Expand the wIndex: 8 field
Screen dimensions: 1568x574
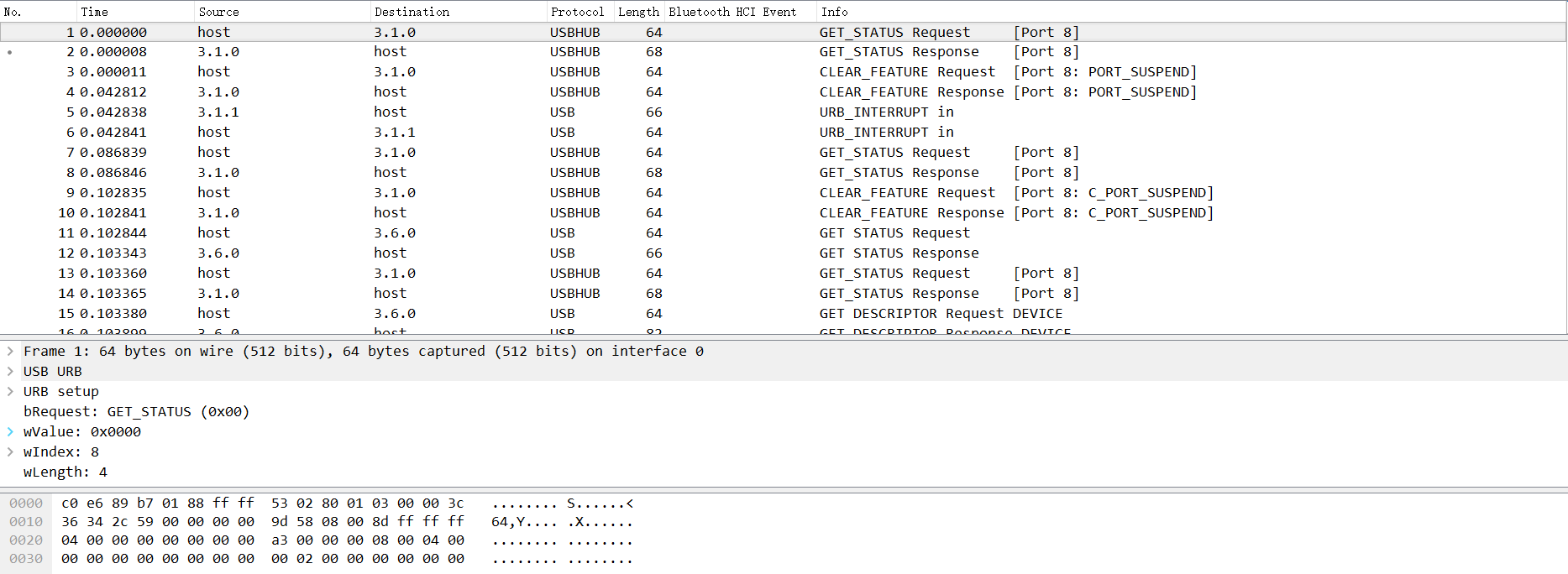tap(10, 452)
